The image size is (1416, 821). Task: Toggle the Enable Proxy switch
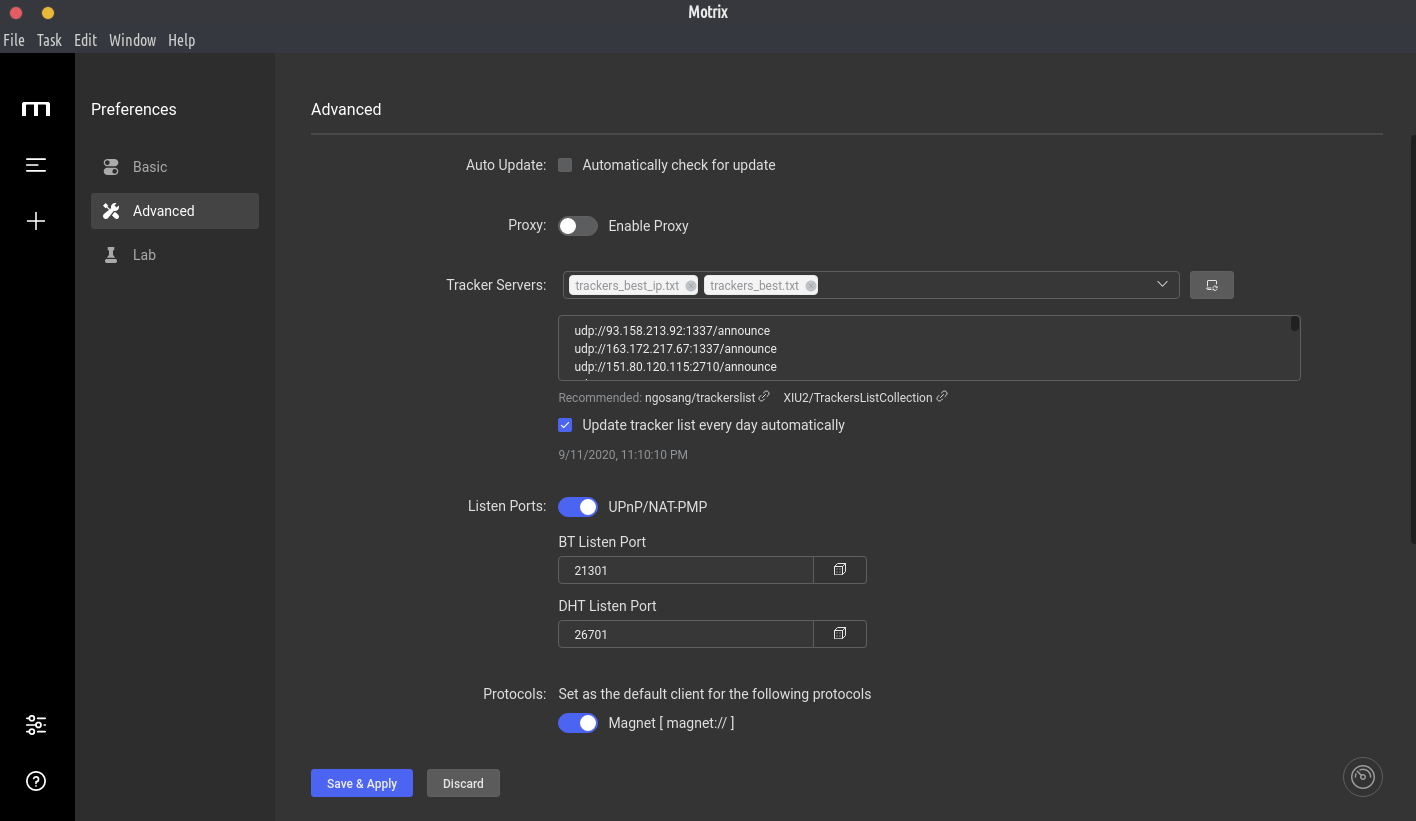coord(578,226)
